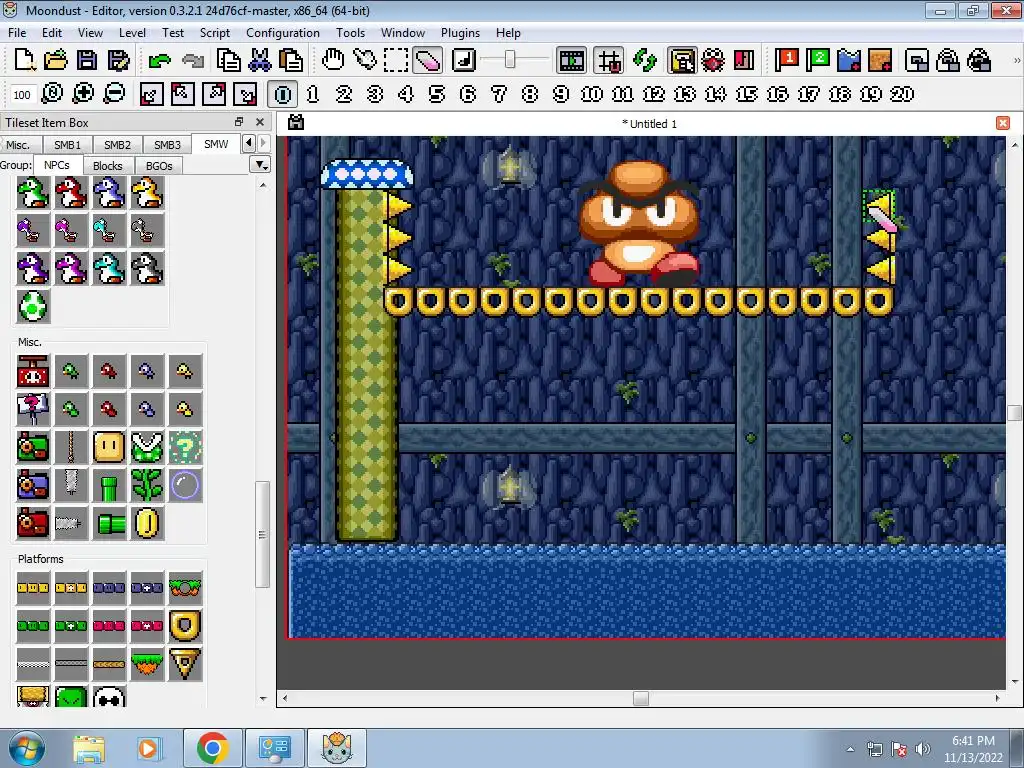Set player 2 start flag
Screen dimensions: 1024x768
click(x=818, y=60)
